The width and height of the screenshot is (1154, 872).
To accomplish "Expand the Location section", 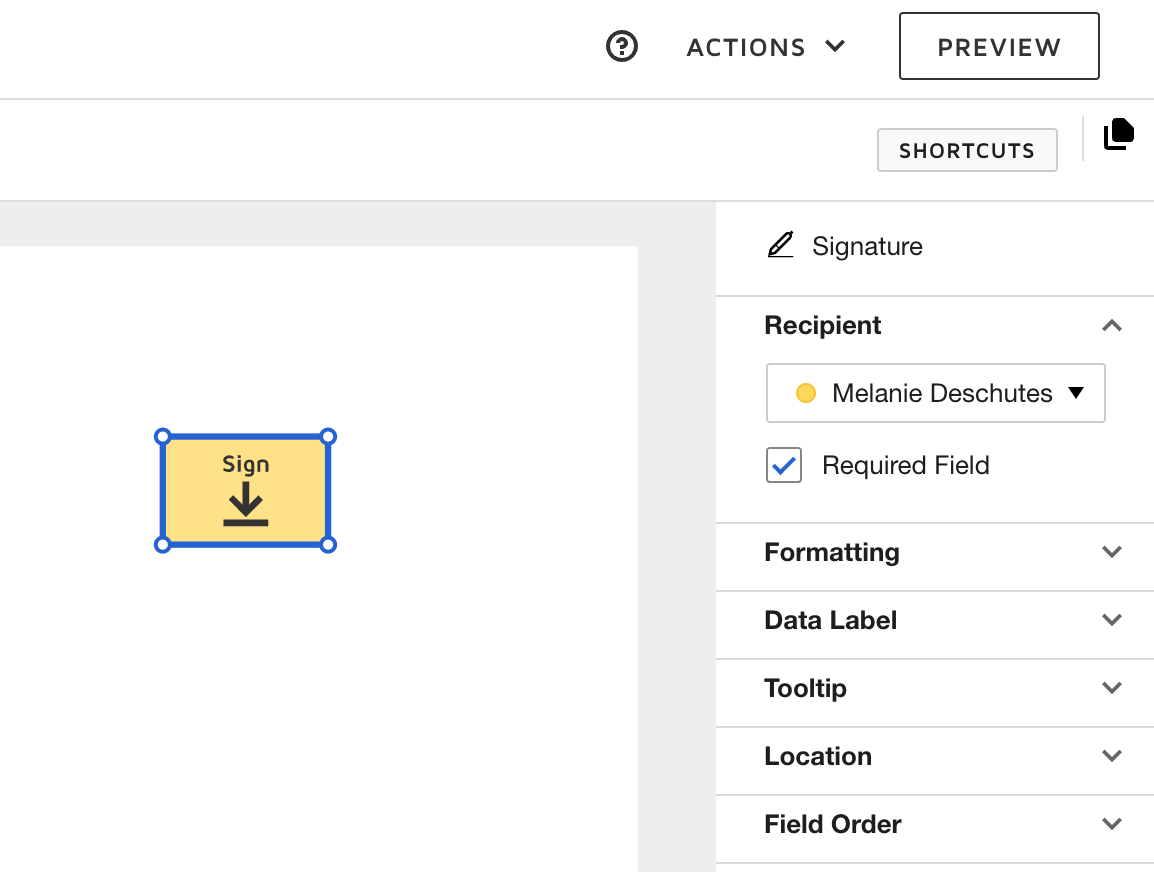I will (x=1111, y=756).
